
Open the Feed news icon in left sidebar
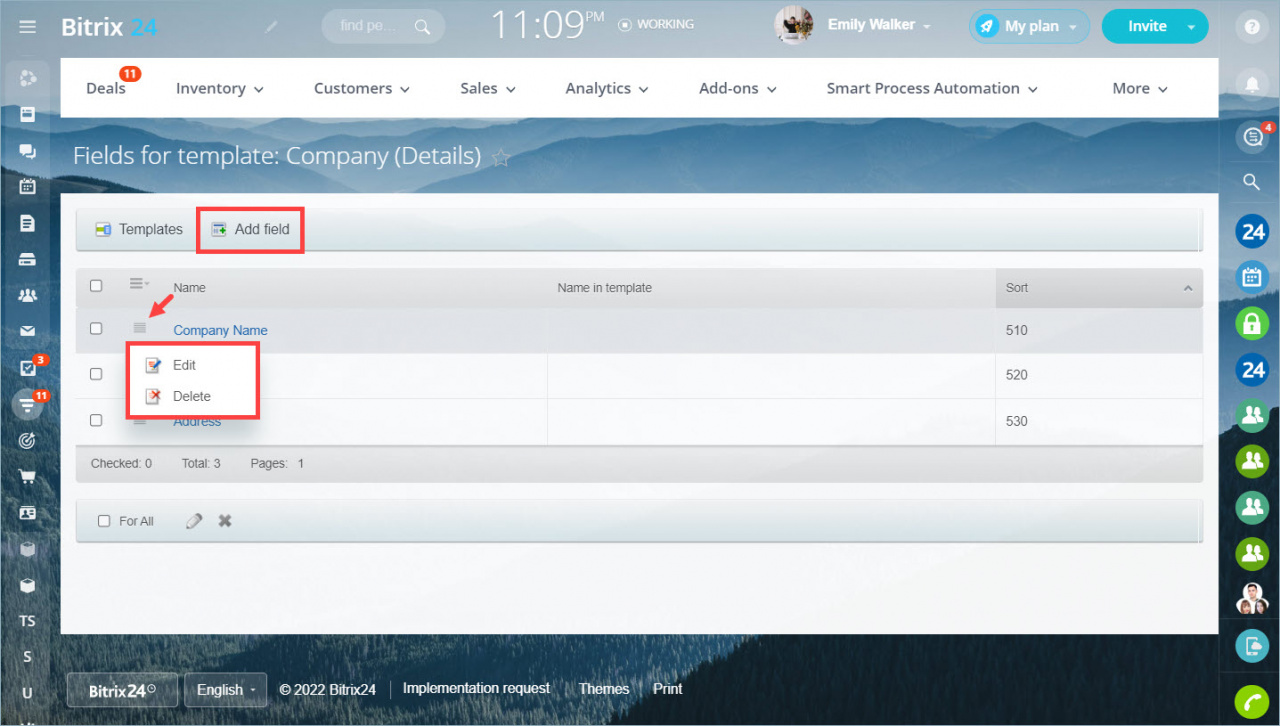tap(28, 114)
